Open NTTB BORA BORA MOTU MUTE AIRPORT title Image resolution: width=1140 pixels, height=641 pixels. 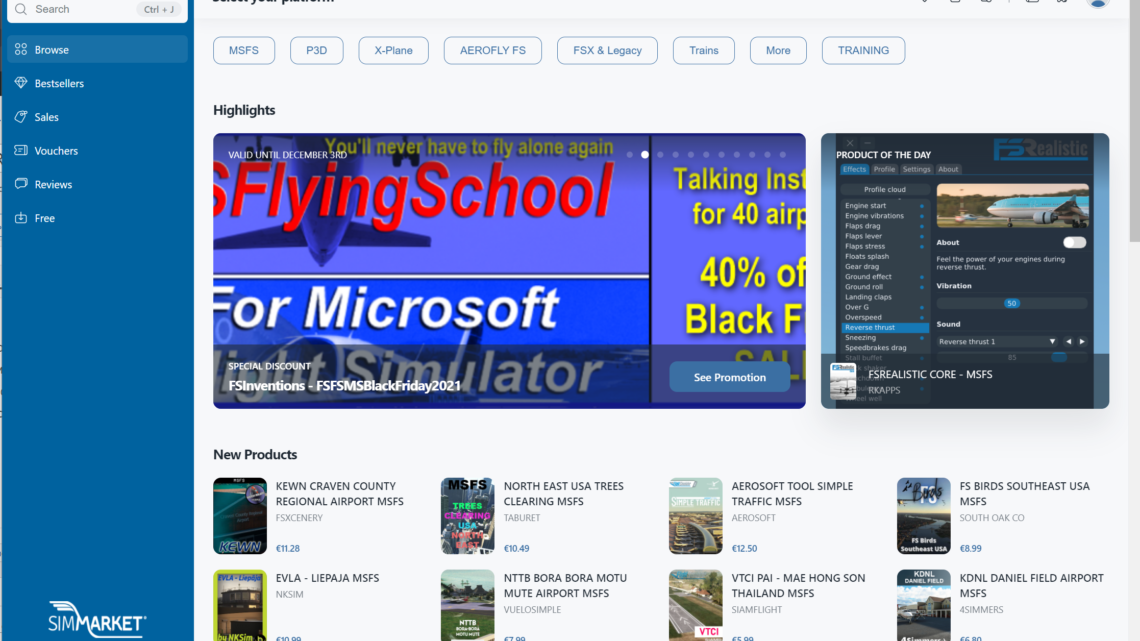point(565,586)
